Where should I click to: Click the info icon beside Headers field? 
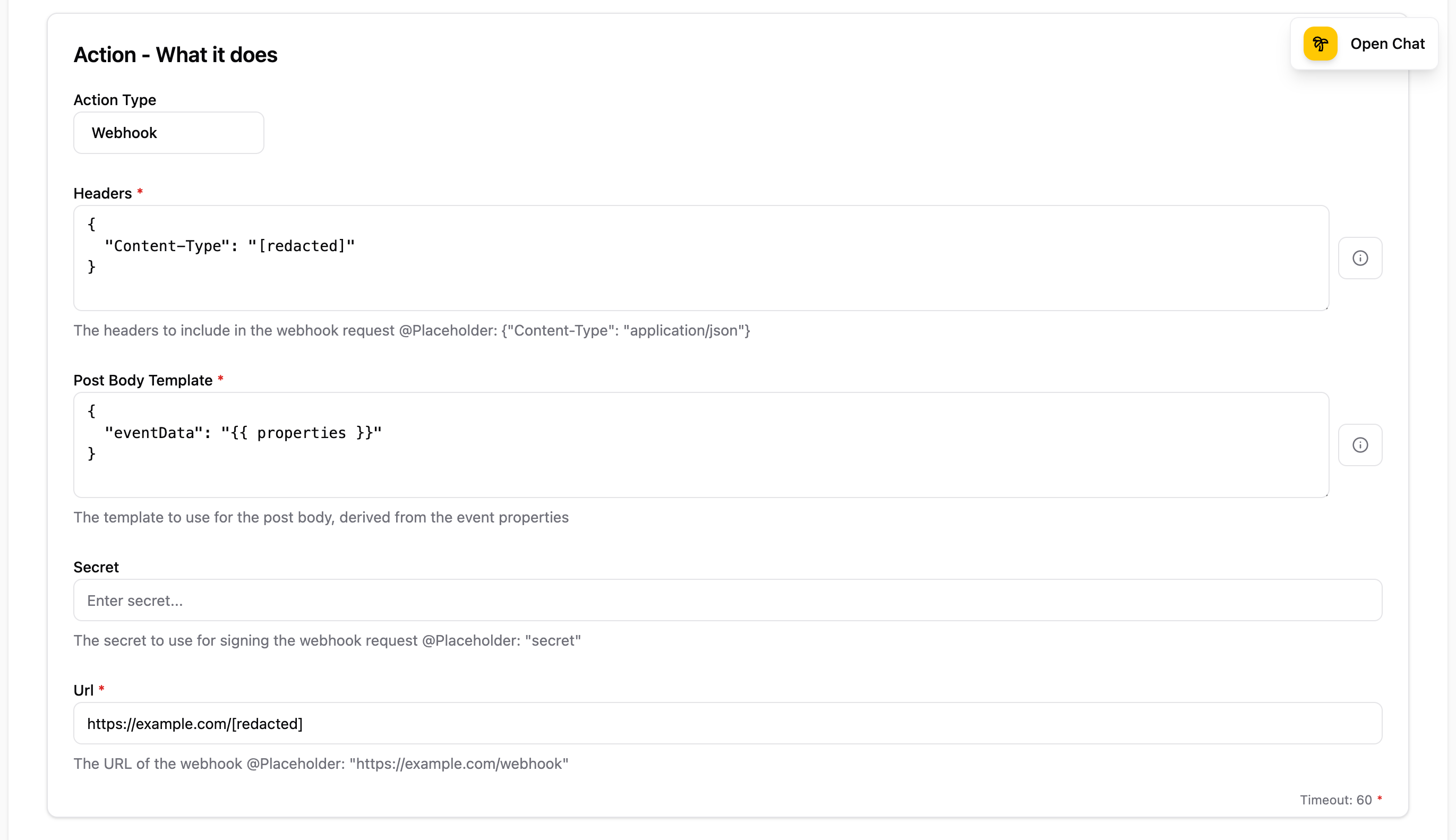(x=1360, y=258)
